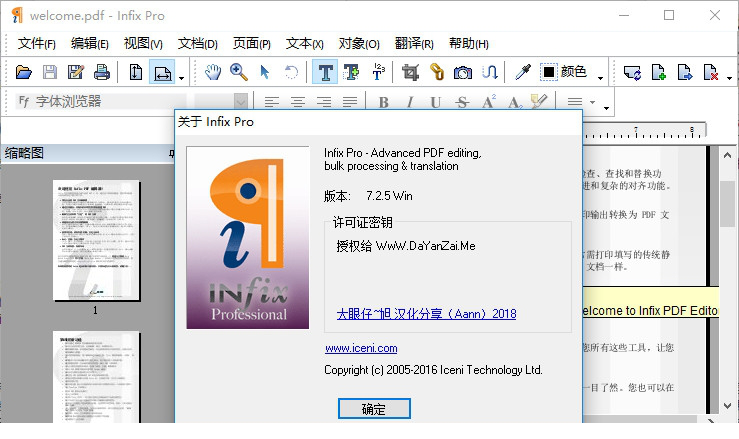Open the 颜色 dropdown arrow
739x439 pixels.
click(600, 78)
